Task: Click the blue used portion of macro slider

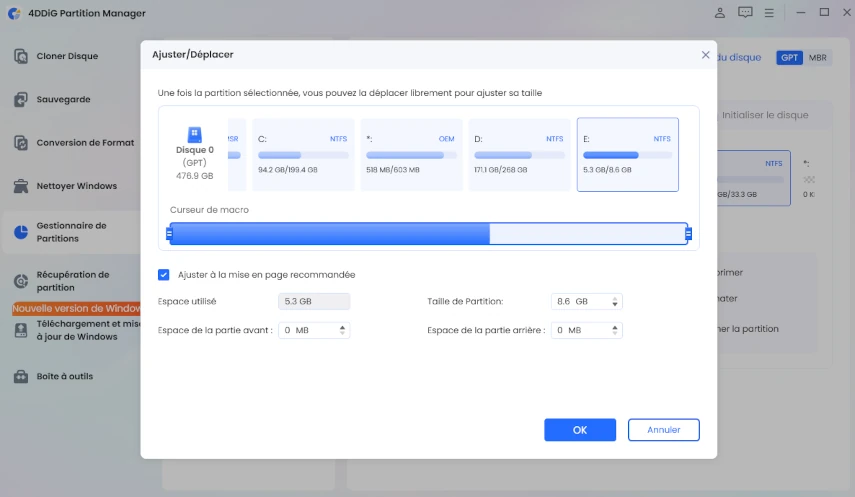Action: coord(330,234)
